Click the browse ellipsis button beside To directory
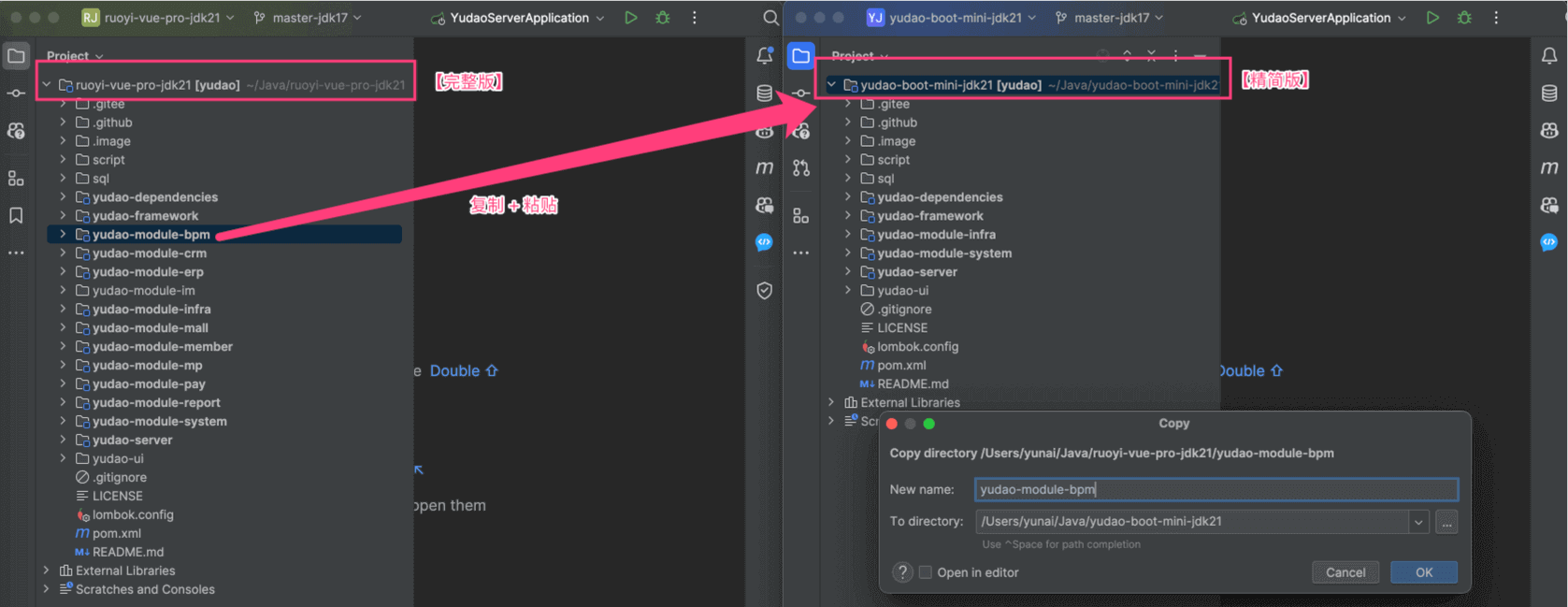Screen dimensions: 1568x607 coord(1446,522)
